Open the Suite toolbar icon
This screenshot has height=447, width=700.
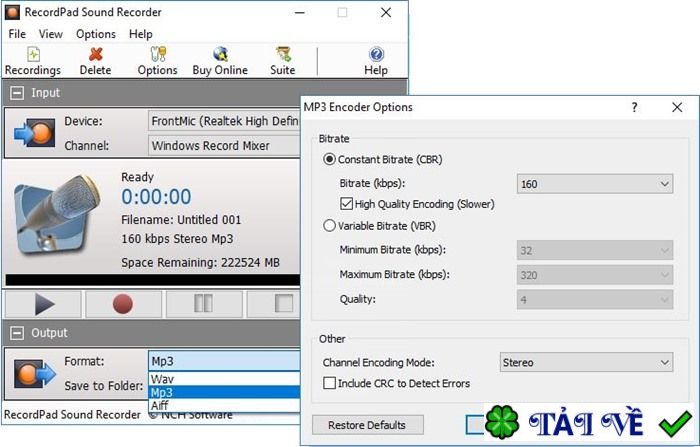click(x=283, y=61)
